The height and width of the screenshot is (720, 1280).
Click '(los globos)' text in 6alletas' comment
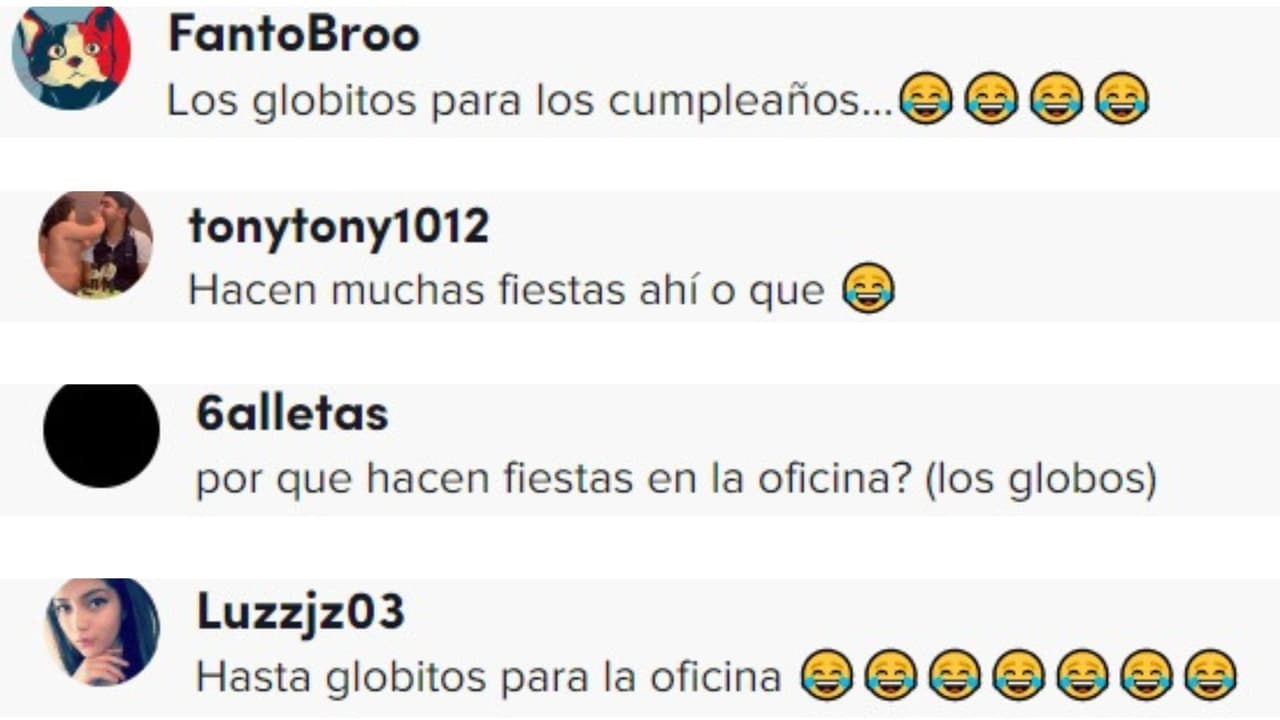pyautogui.click(x=1041, y=480)
